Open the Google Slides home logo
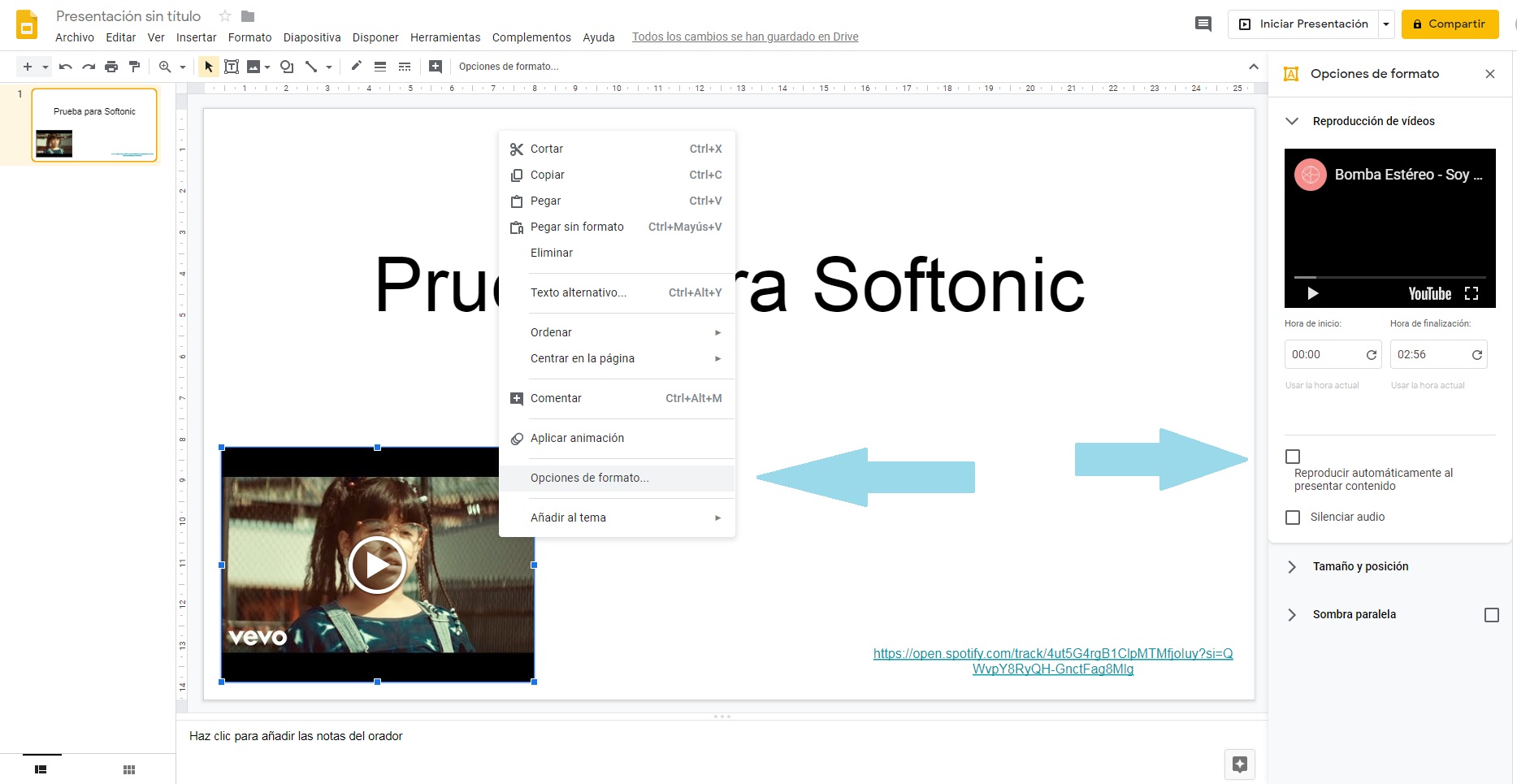The image size is (1517, 784). click(x=27, y=25)
